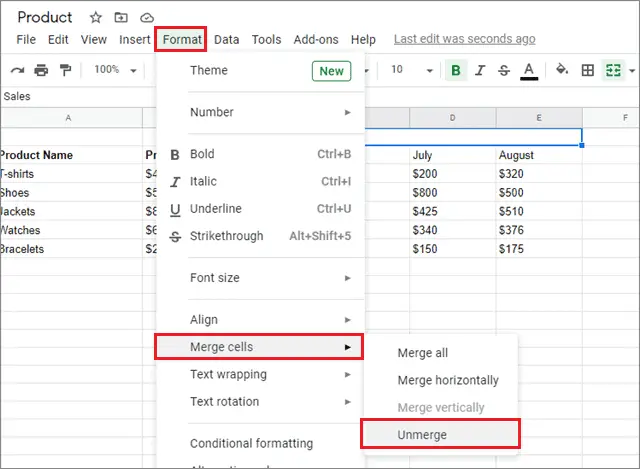The height and width of the screenshot is (469, 640).
Task: Open the Help menu
Action: tap(363, 40)
